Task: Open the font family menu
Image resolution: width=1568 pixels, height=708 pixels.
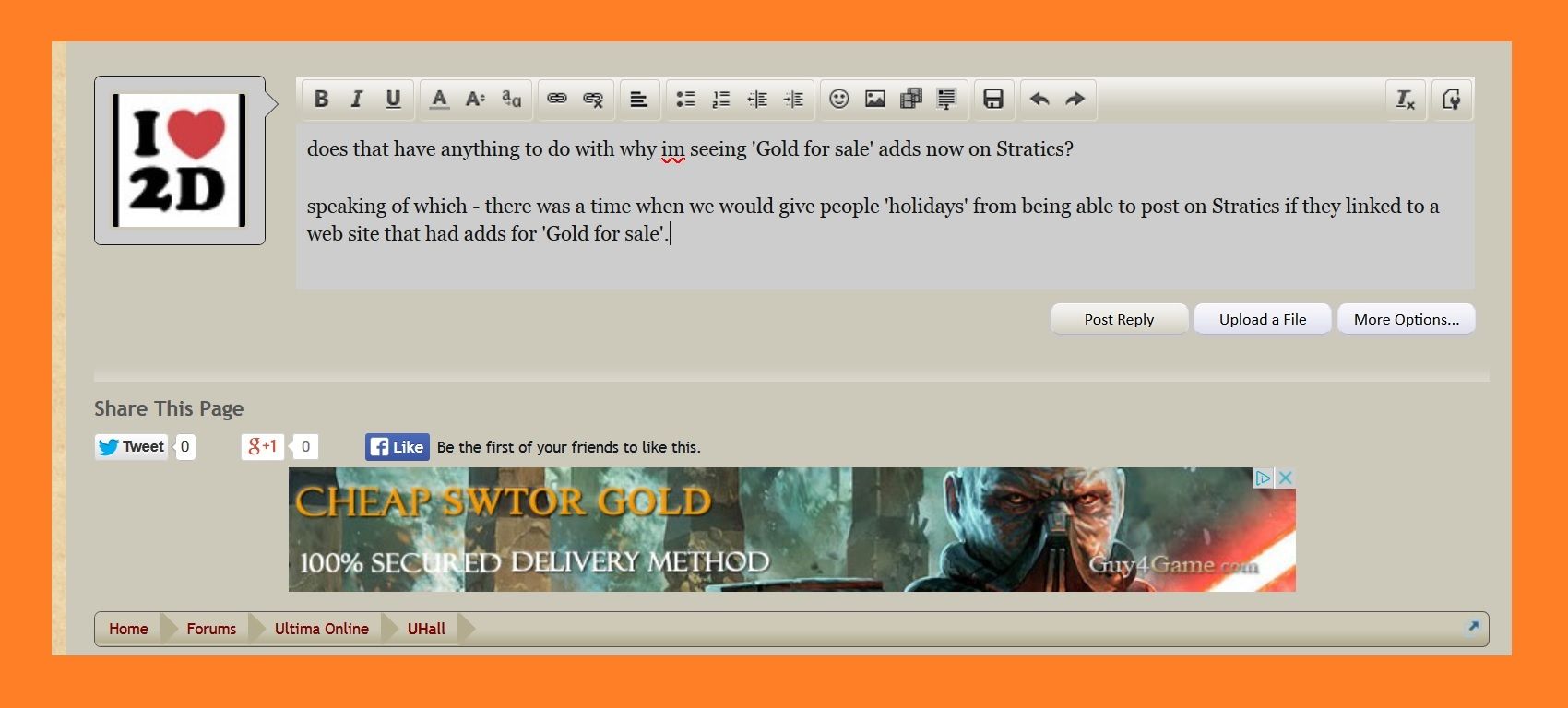Action: pyautogui.click(x=511, y=99)
